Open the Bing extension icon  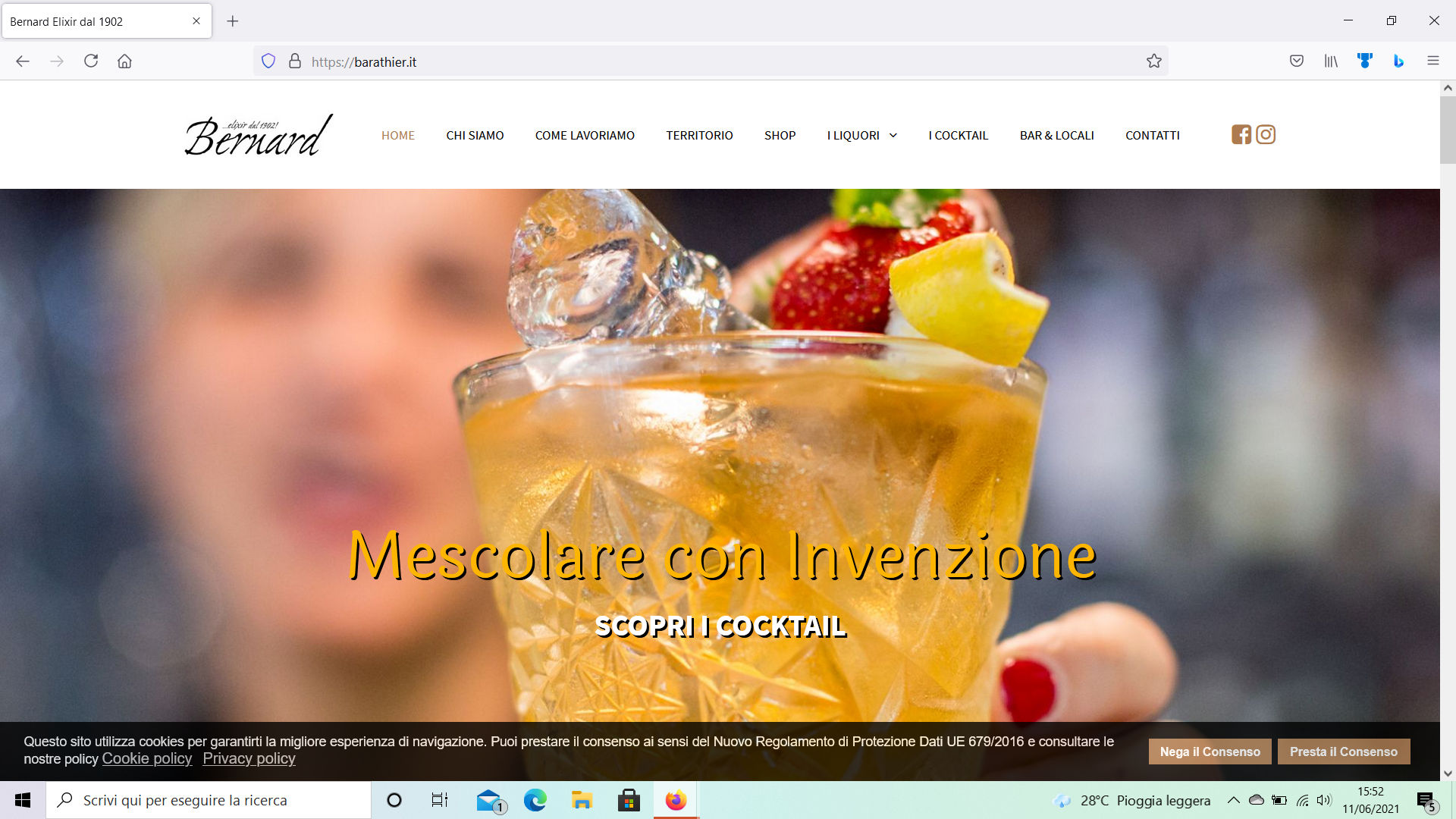1398,61
